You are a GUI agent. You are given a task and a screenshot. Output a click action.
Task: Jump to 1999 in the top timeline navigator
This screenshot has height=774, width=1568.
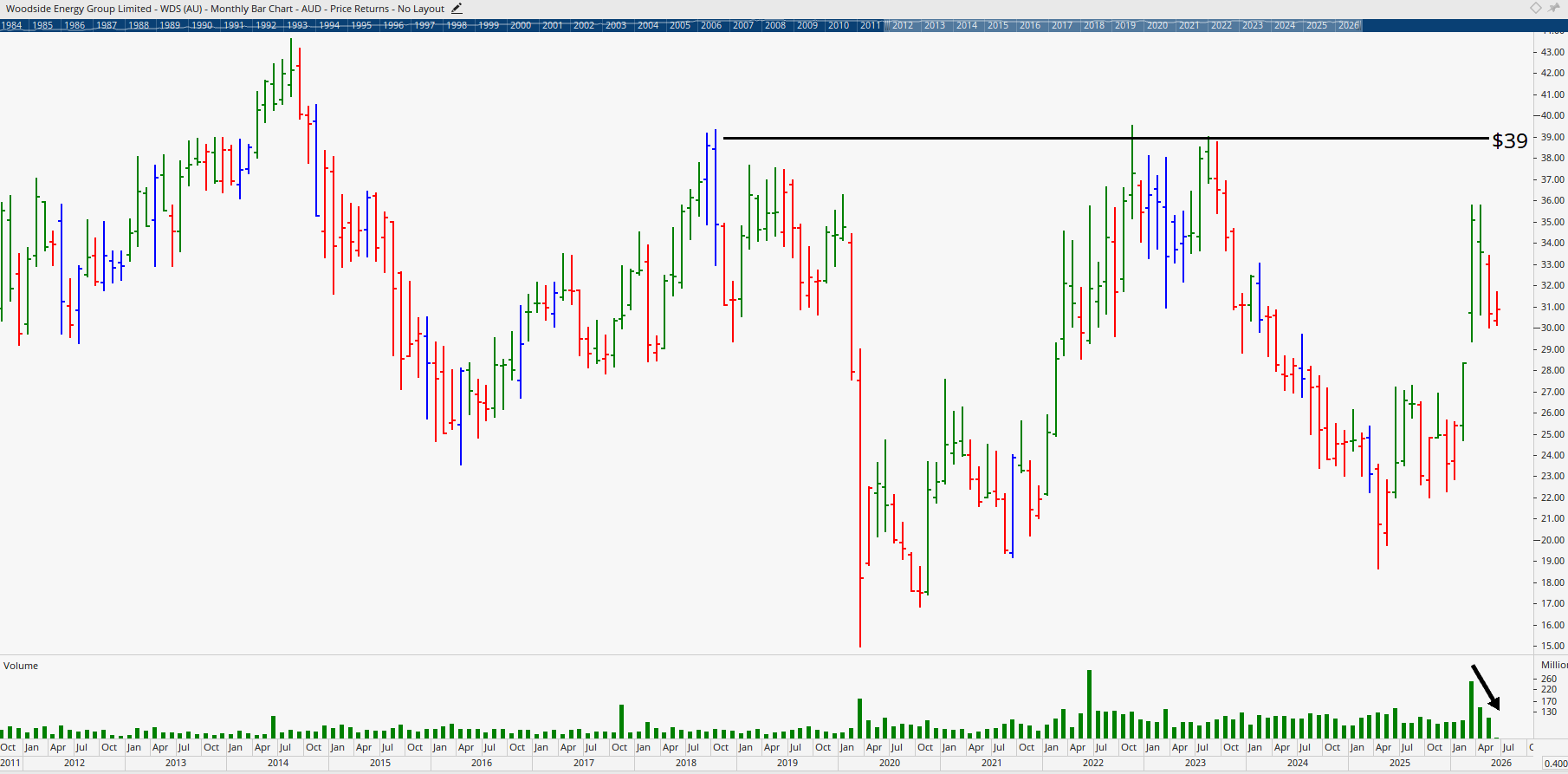coord(489,25)
